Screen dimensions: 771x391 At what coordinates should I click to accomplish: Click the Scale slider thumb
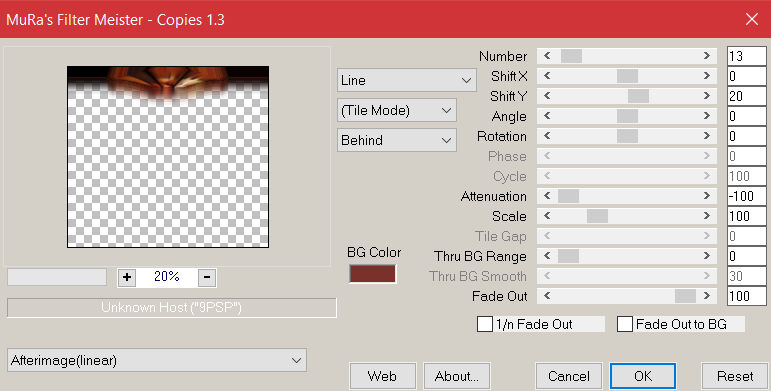point(597,216)
